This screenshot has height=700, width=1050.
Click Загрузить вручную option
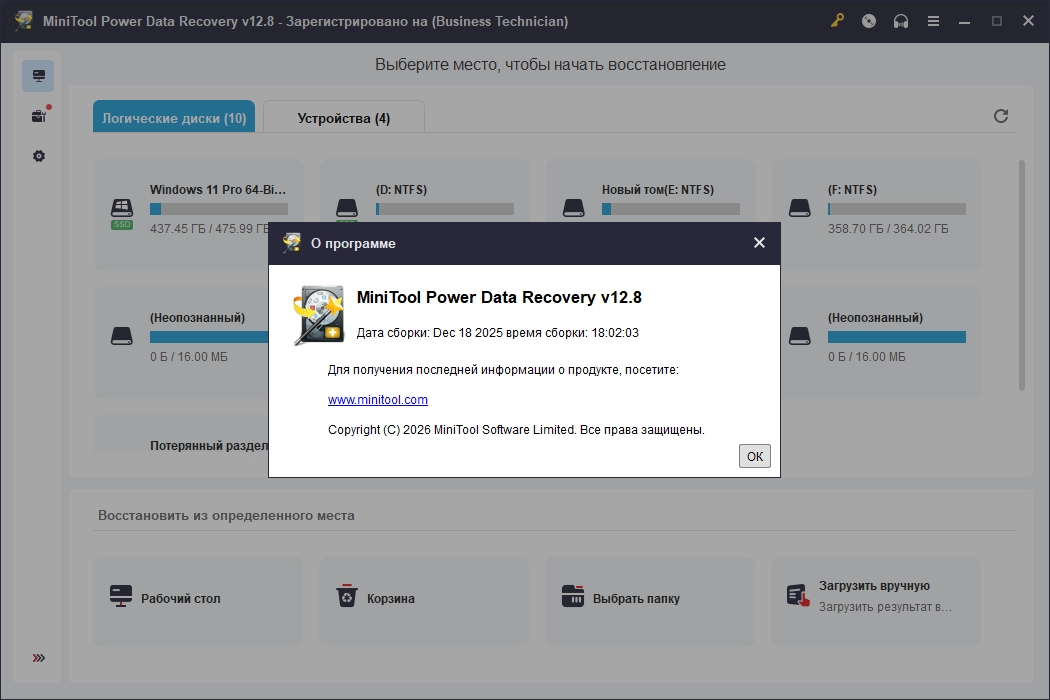(x=876, y=602)
